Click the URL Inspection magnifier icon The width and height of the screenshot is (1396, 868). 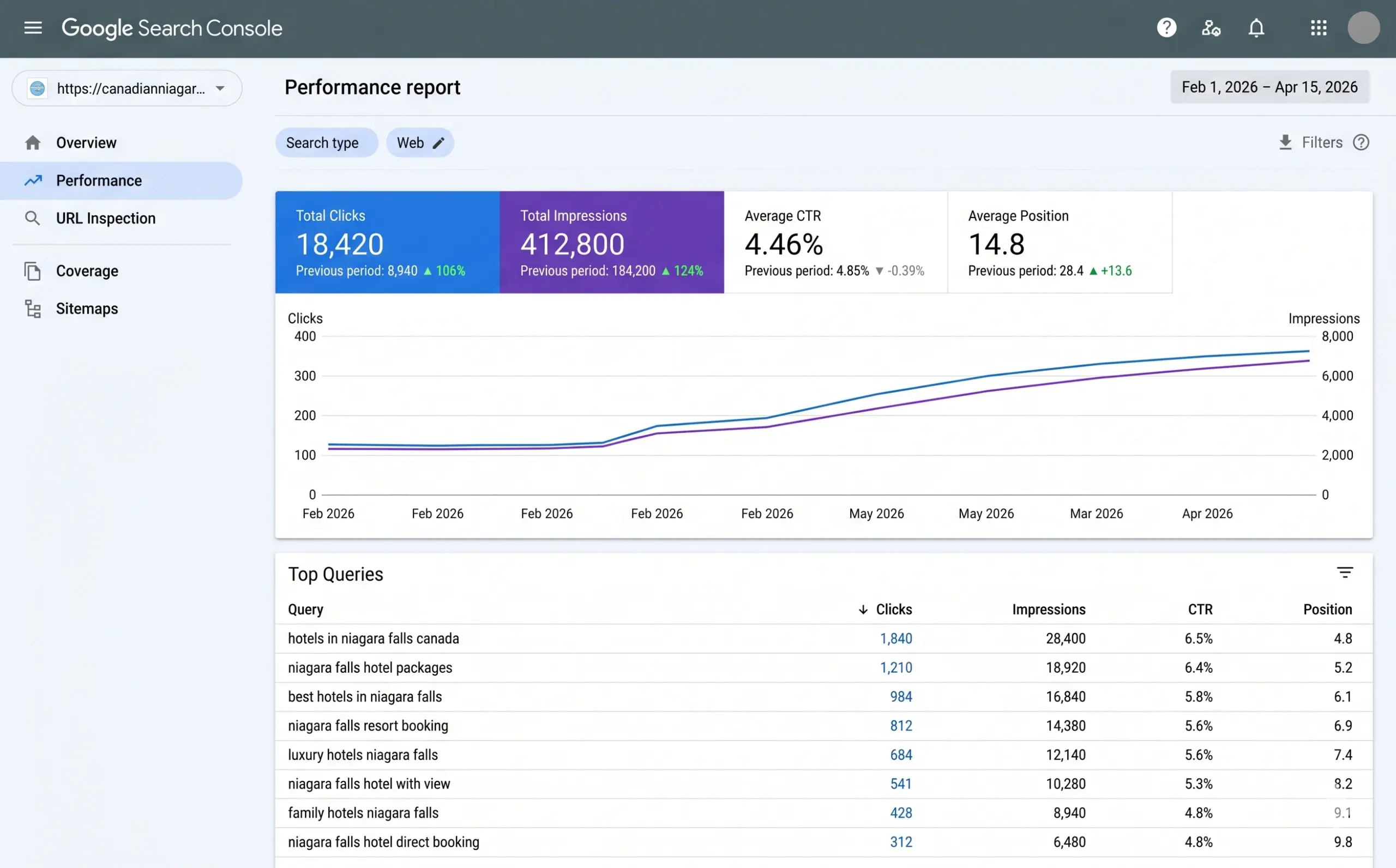point(33,218)
